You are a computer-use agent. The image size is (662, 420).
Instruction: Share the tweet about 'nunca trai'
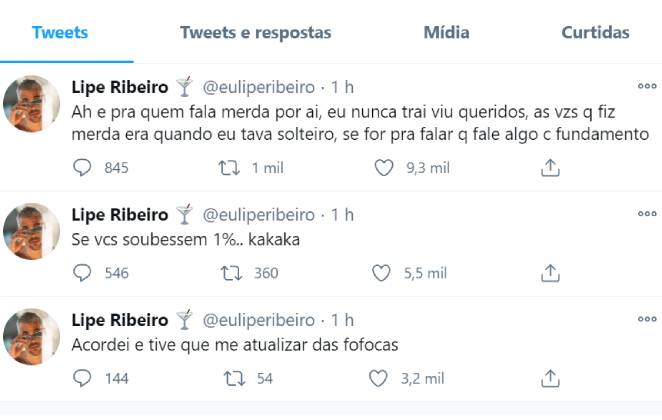[549, 168]
